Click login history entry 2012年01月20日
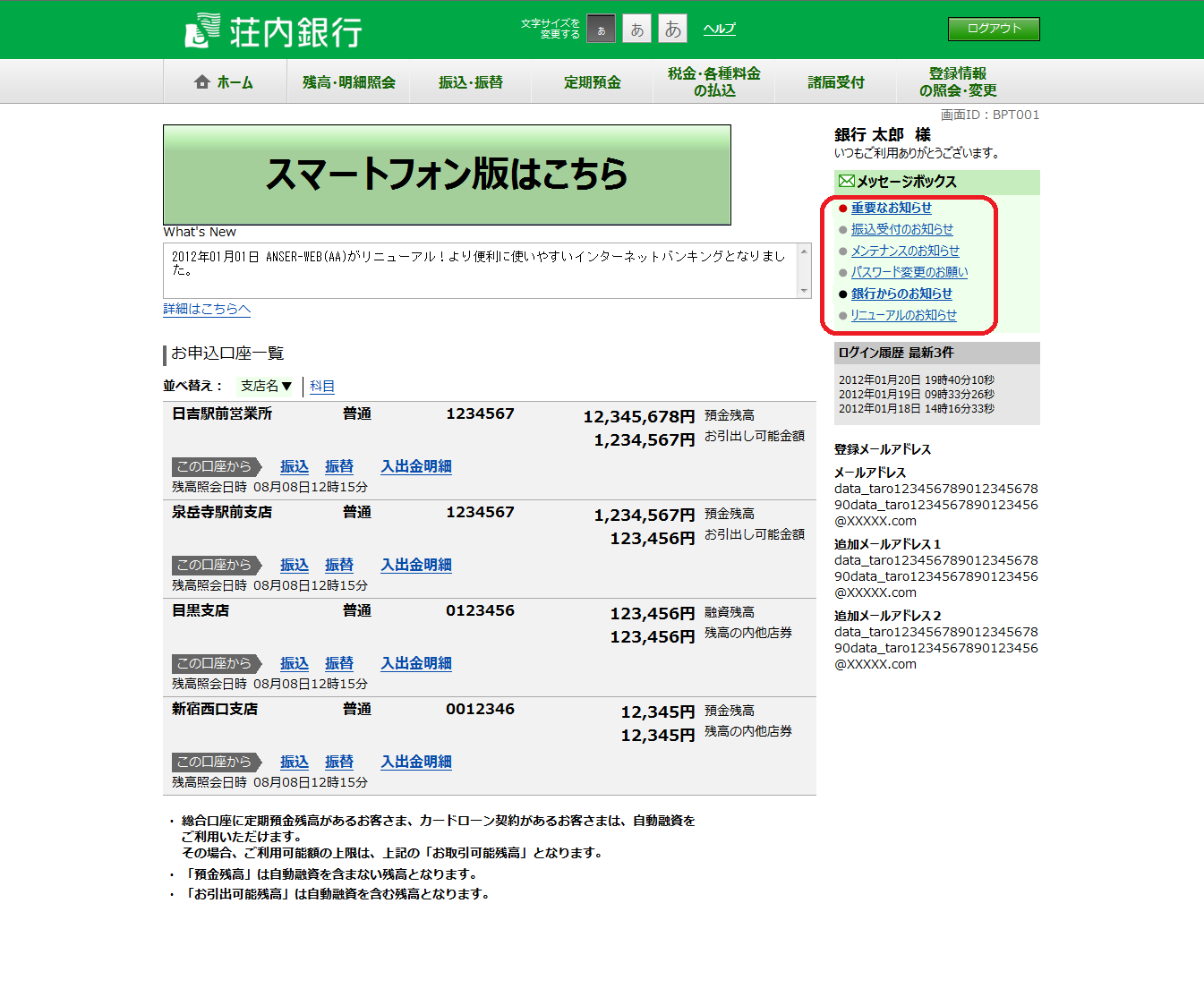This screenshot has width=1204, height=997. 917,380
